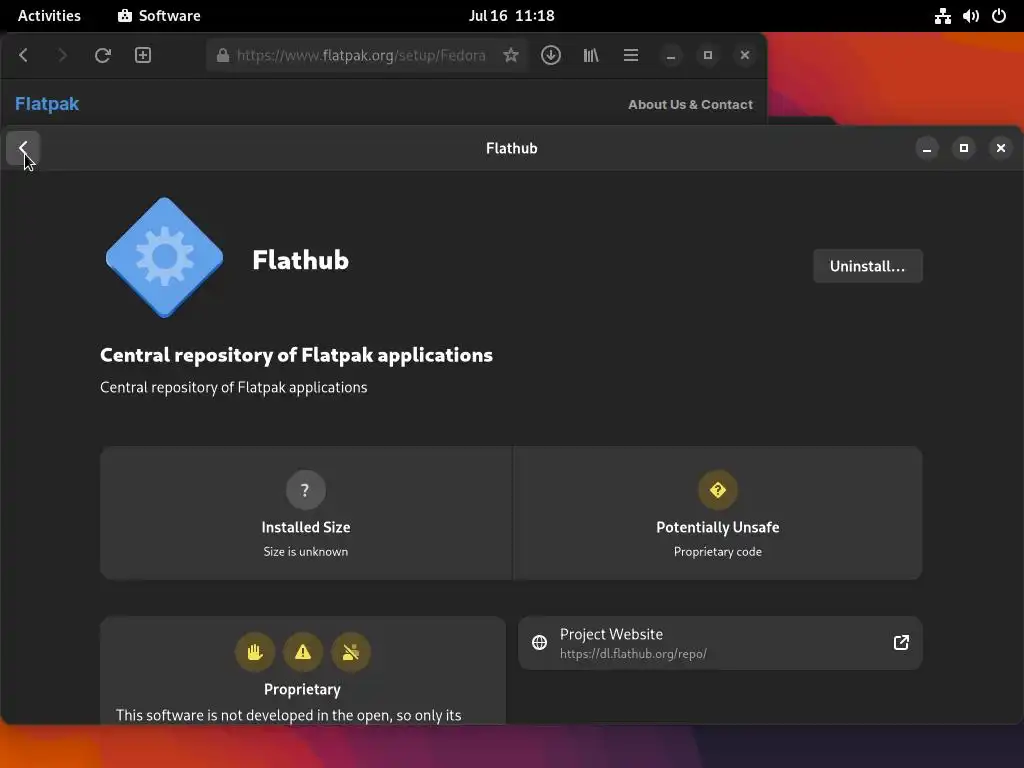Open the Installed Size info tile
Screen dimensions: 1024x768
pyautogui.click(x=305, y=513)
